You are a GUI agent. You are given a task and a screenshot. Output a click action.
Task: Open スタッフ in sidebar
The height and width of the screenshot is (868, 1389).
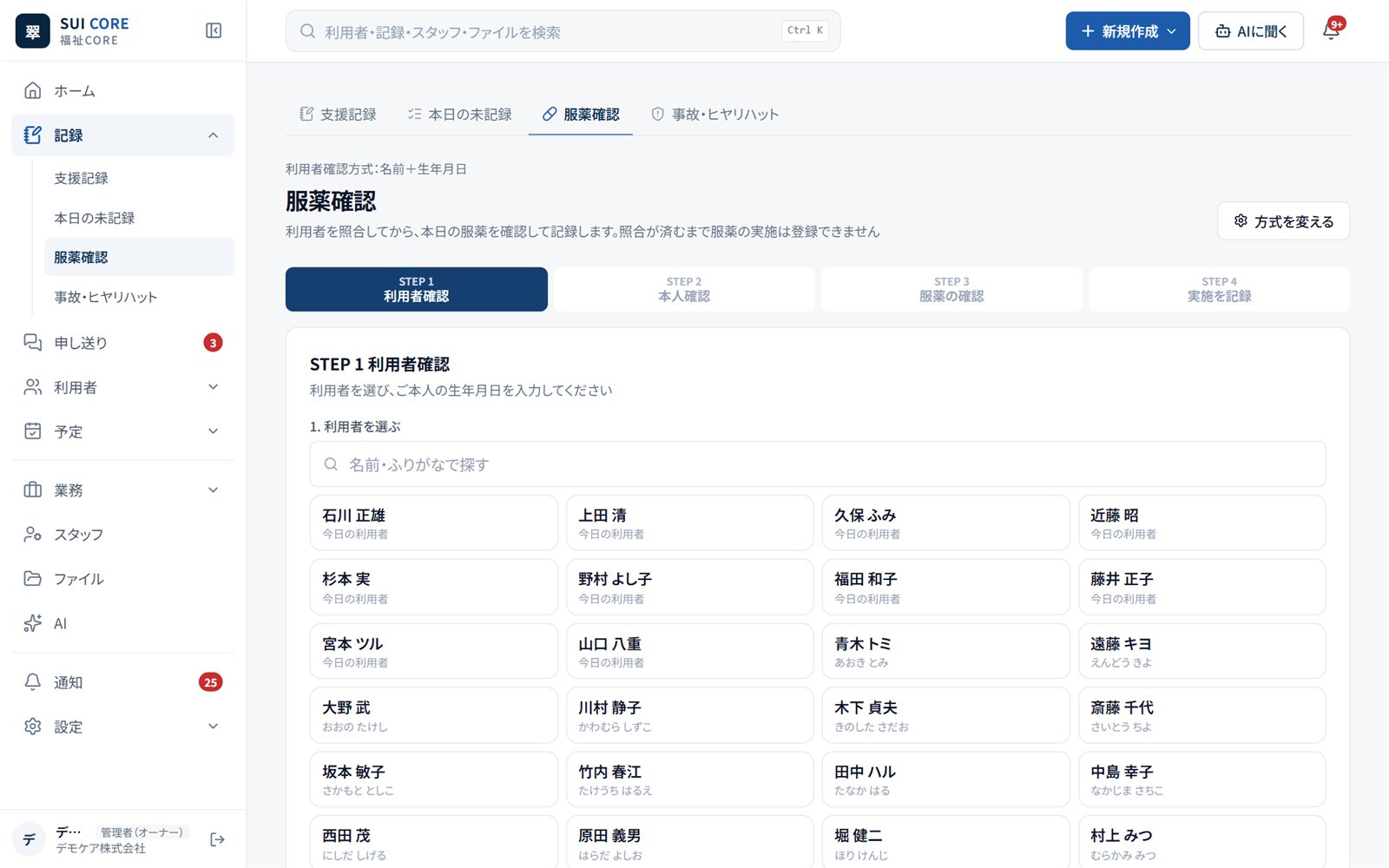pos(123,535)
